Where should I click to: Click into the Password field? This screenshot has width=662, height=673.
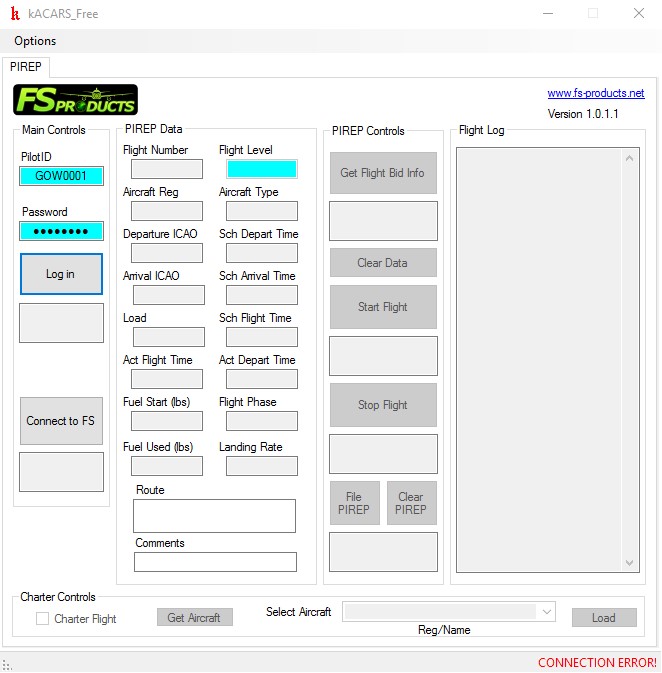(x=61, y=231)
